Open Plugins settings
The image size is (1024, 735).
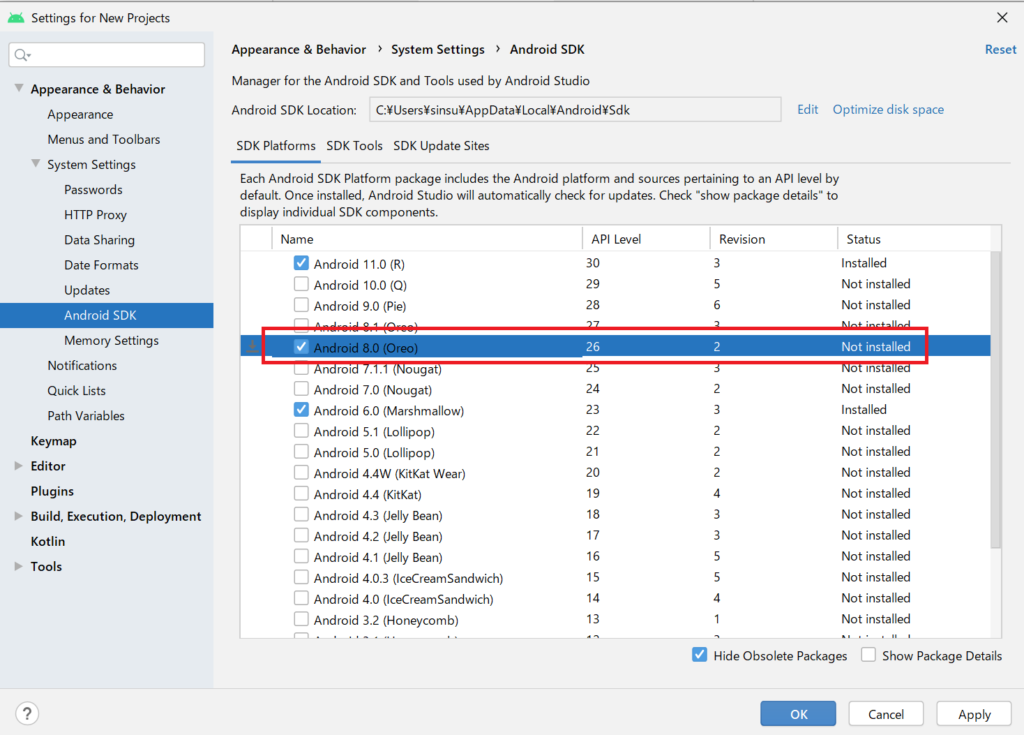[52, 491]
